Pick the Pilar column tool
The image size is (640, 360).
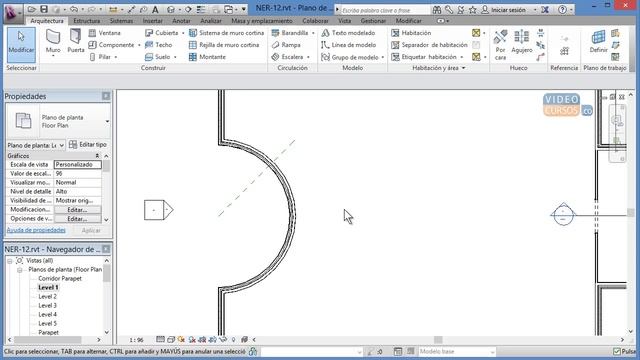100,57
